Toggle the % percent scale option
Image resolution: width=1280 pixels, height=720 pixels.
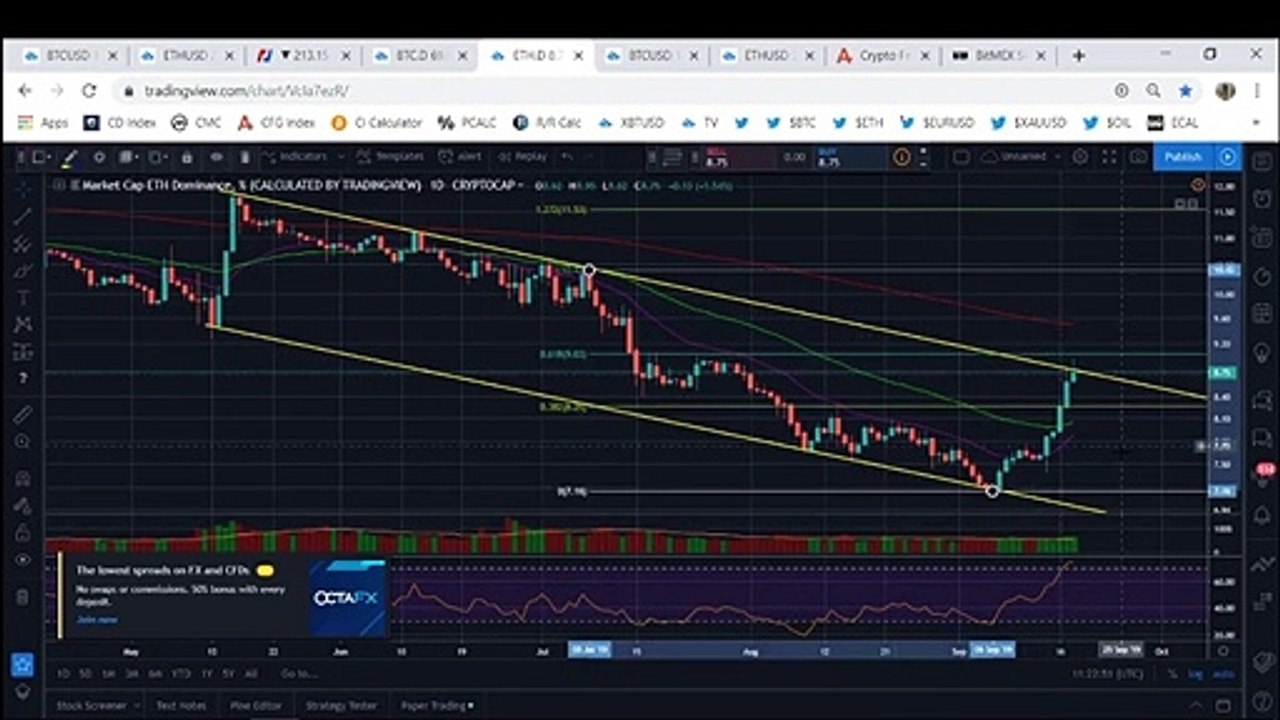[x=1172, y=674]
